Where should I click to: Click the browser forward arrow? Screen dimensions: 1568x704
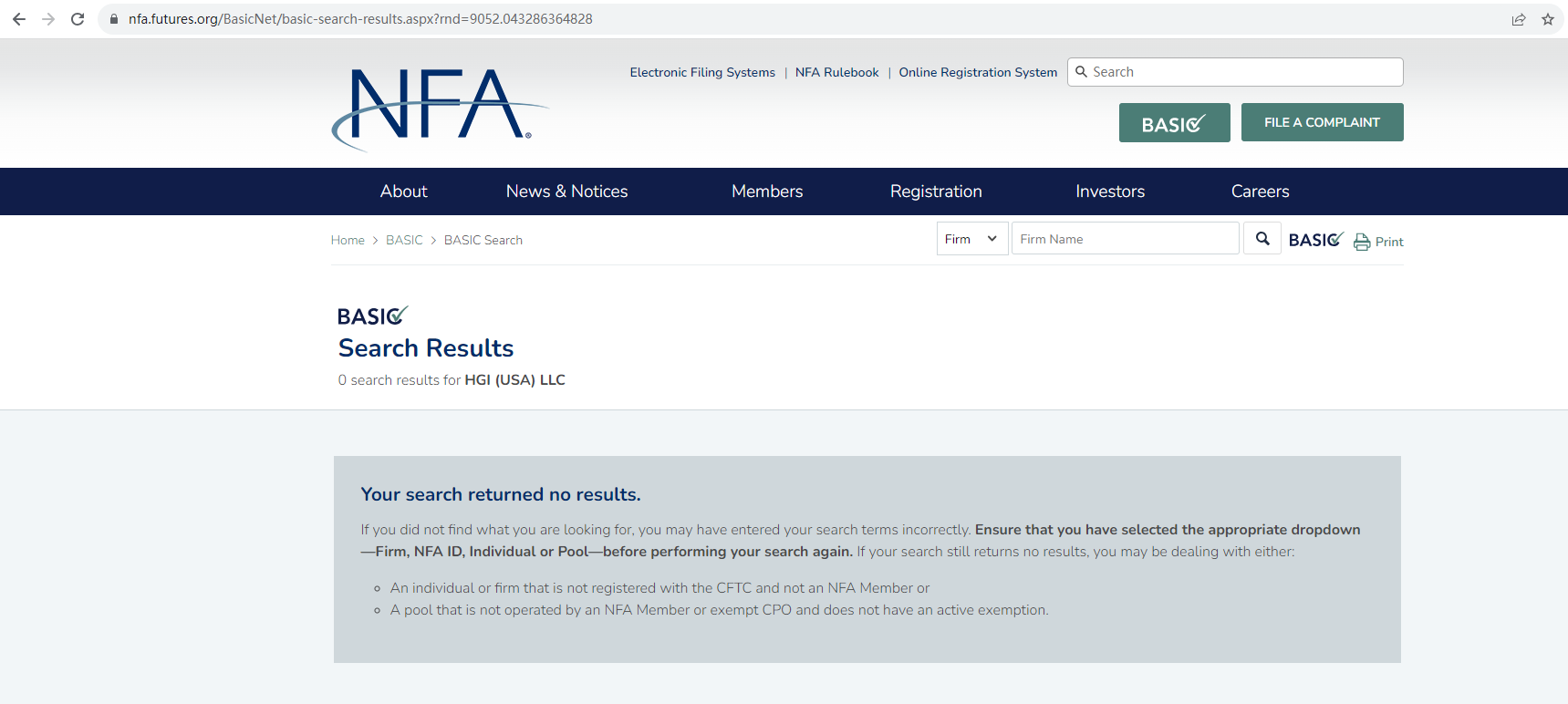(48, 19)
